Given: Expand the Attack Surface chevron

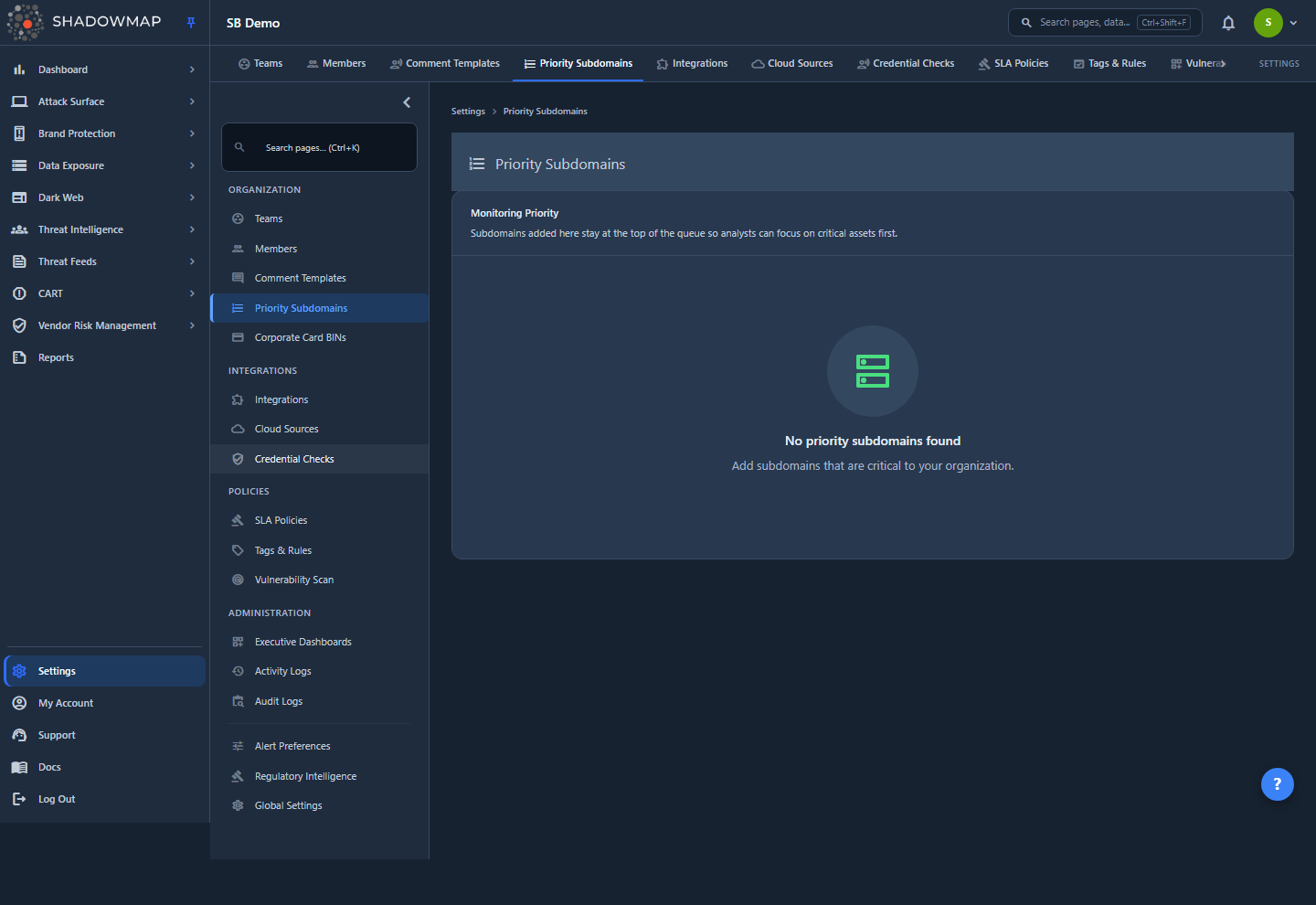Looking at the screenshot, I should pyautogui.click(x=192, y=101).
